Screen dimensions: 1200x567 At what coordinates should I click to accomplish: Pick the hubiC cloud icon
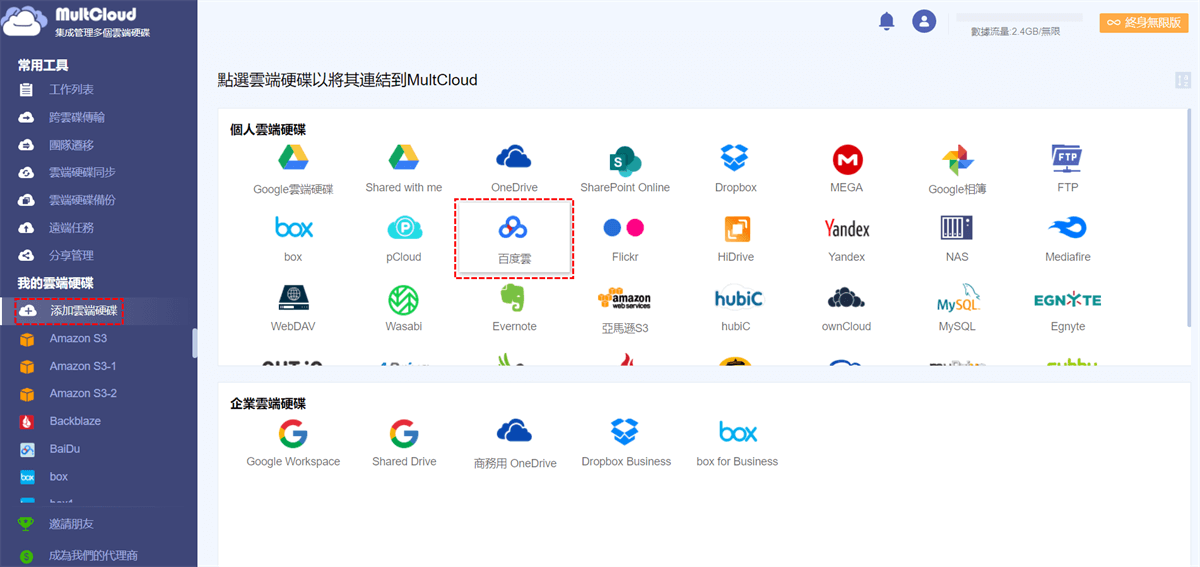738,298
